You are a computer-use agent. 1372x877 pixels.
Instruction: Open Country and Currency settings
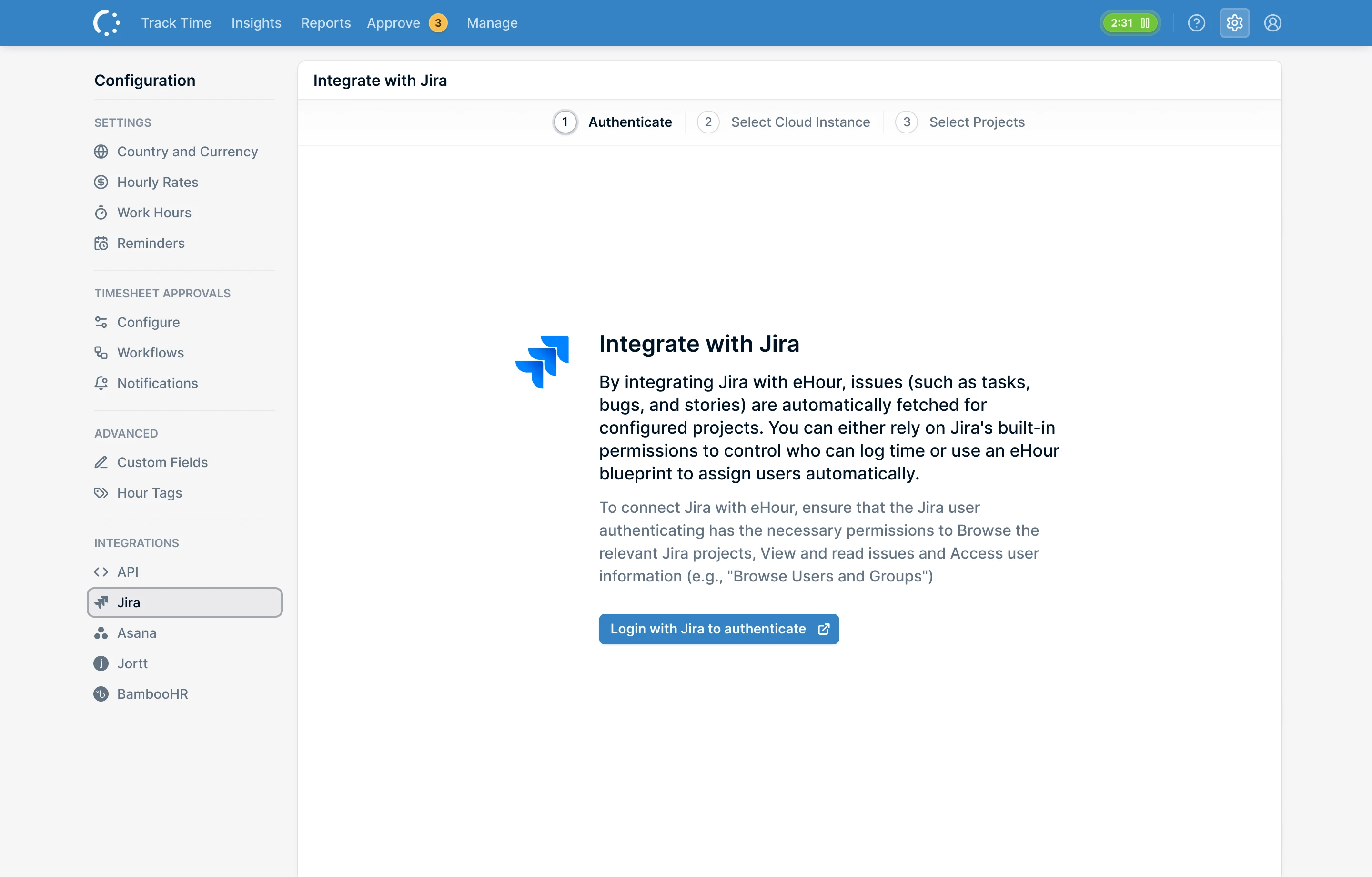185,152
